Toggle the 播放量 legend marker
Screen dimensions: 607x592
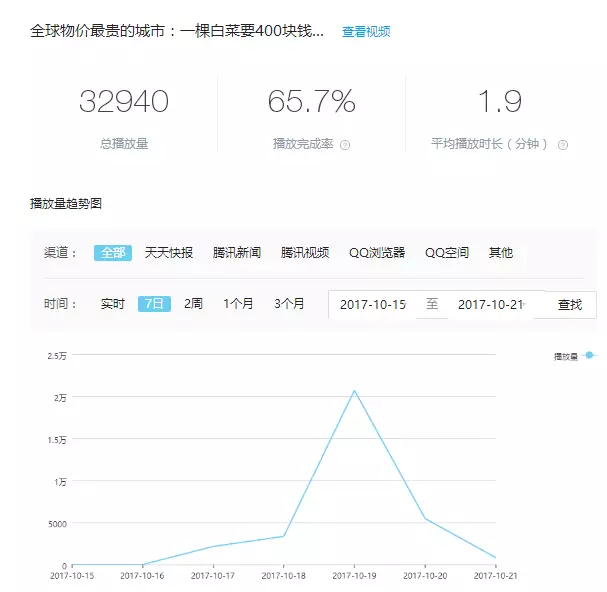[x=589, y=355]
